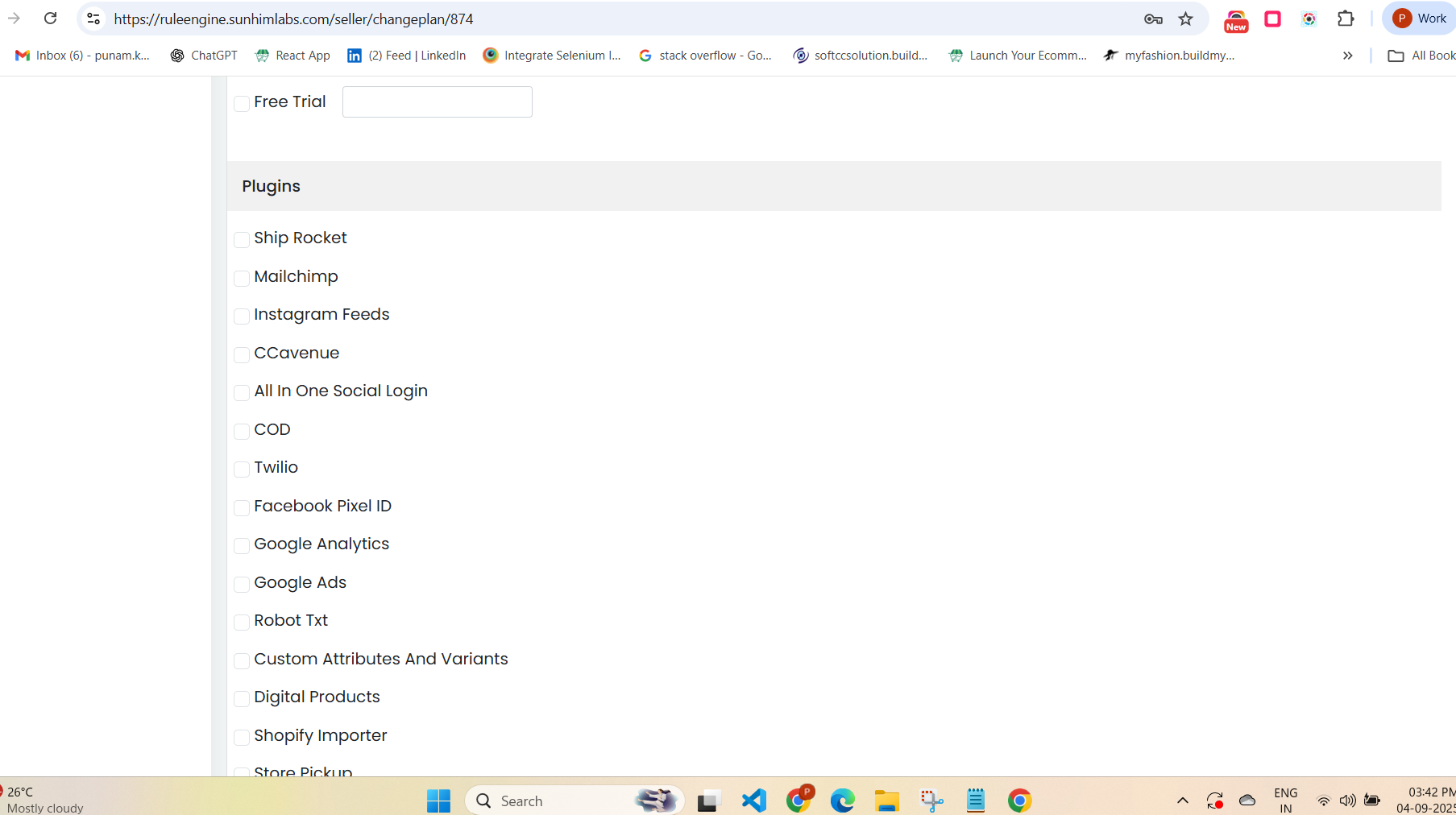Toggle the Google Ads plugin

coord(241,584)
